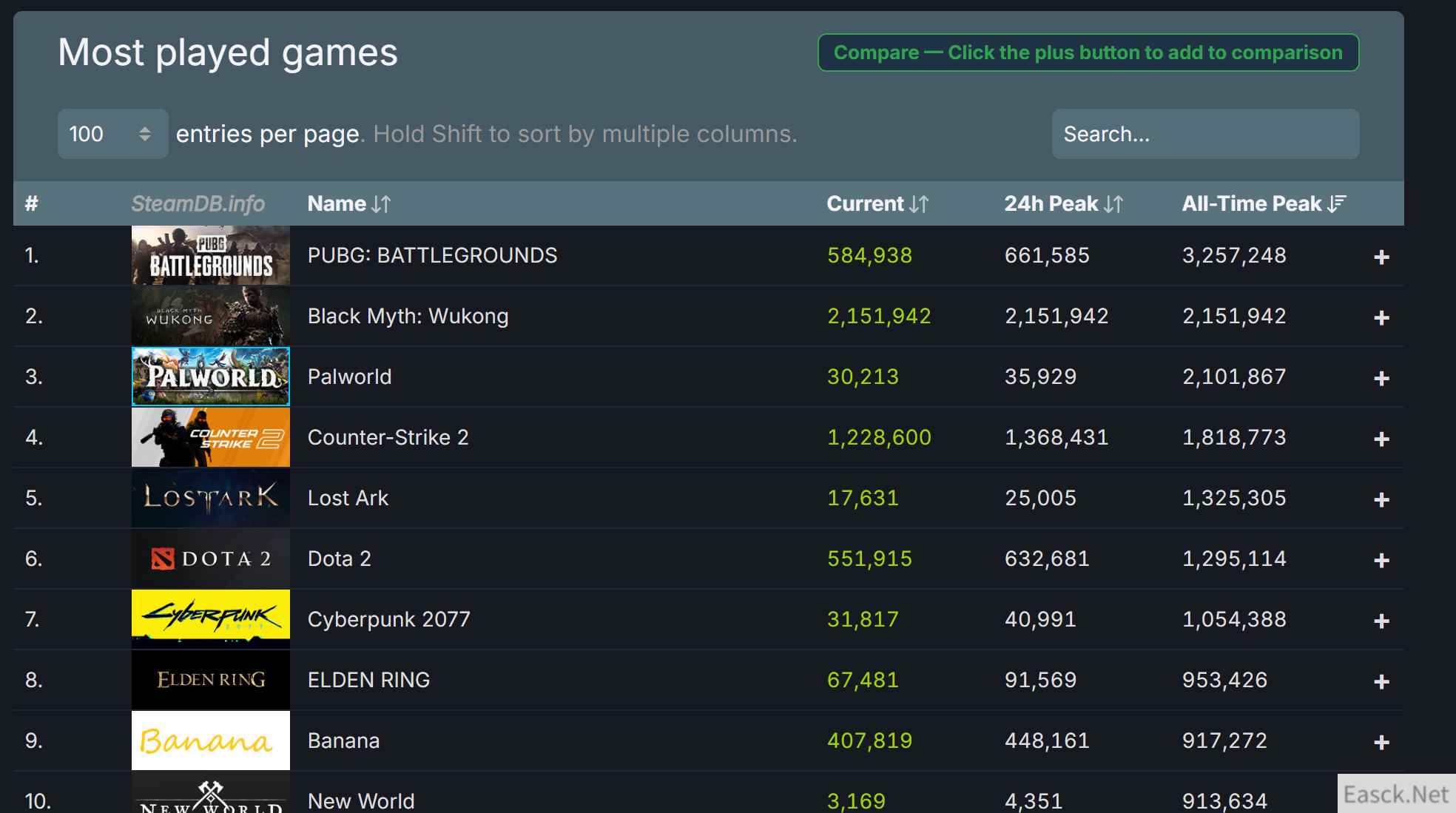Screen dimensions: 1456x813
Task: Sort table by All-Time Peak column
Action: 1264,203
